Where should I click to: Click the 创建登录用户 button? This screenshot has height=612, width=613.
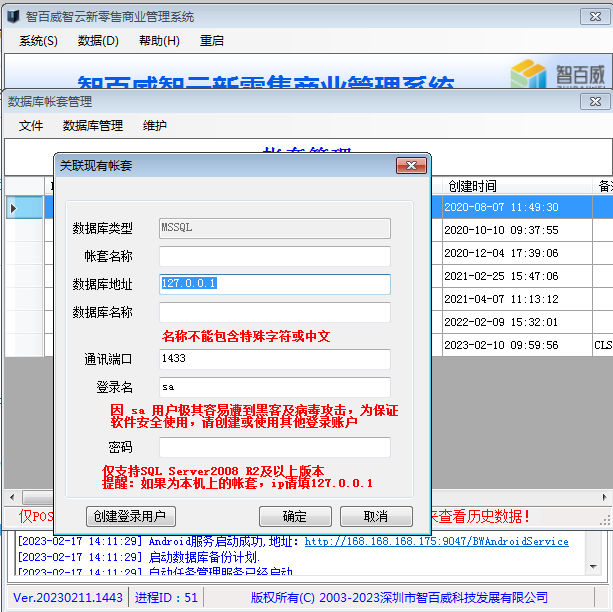point(132,517)
